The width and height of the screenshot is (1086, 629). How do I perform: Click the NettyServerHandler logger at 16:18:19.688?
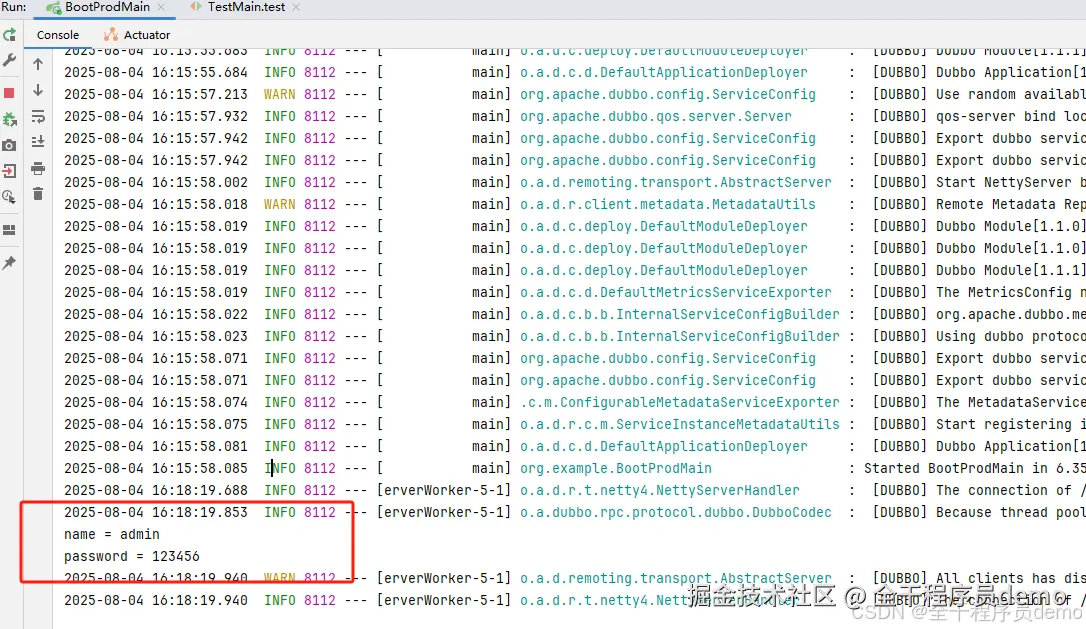[659, 490]
